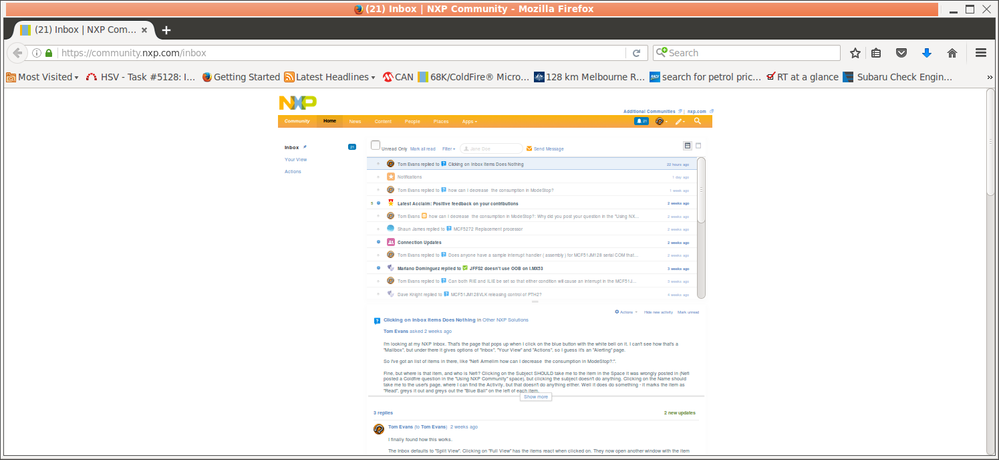Click the Jane Doe name filter field
The height and width of the screenshot is (460, 999).
coord(491,148)
